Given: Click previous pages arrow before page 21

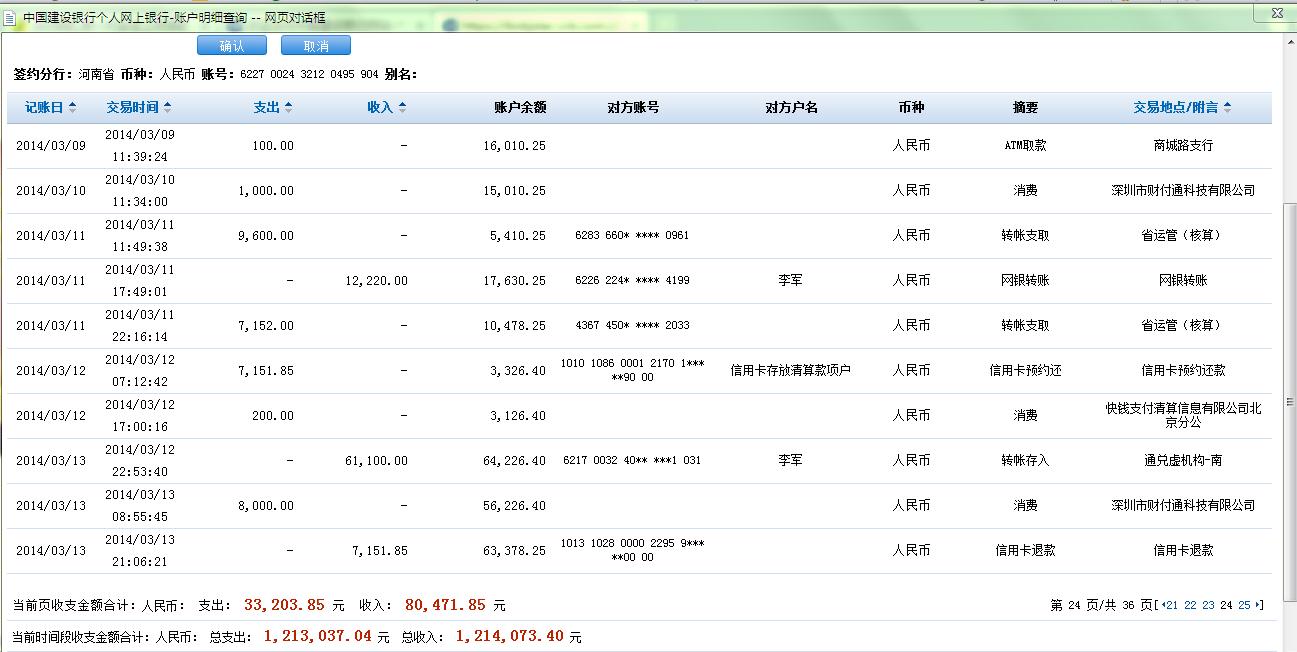Looking at the screenshot, I should click(1162, 605).
